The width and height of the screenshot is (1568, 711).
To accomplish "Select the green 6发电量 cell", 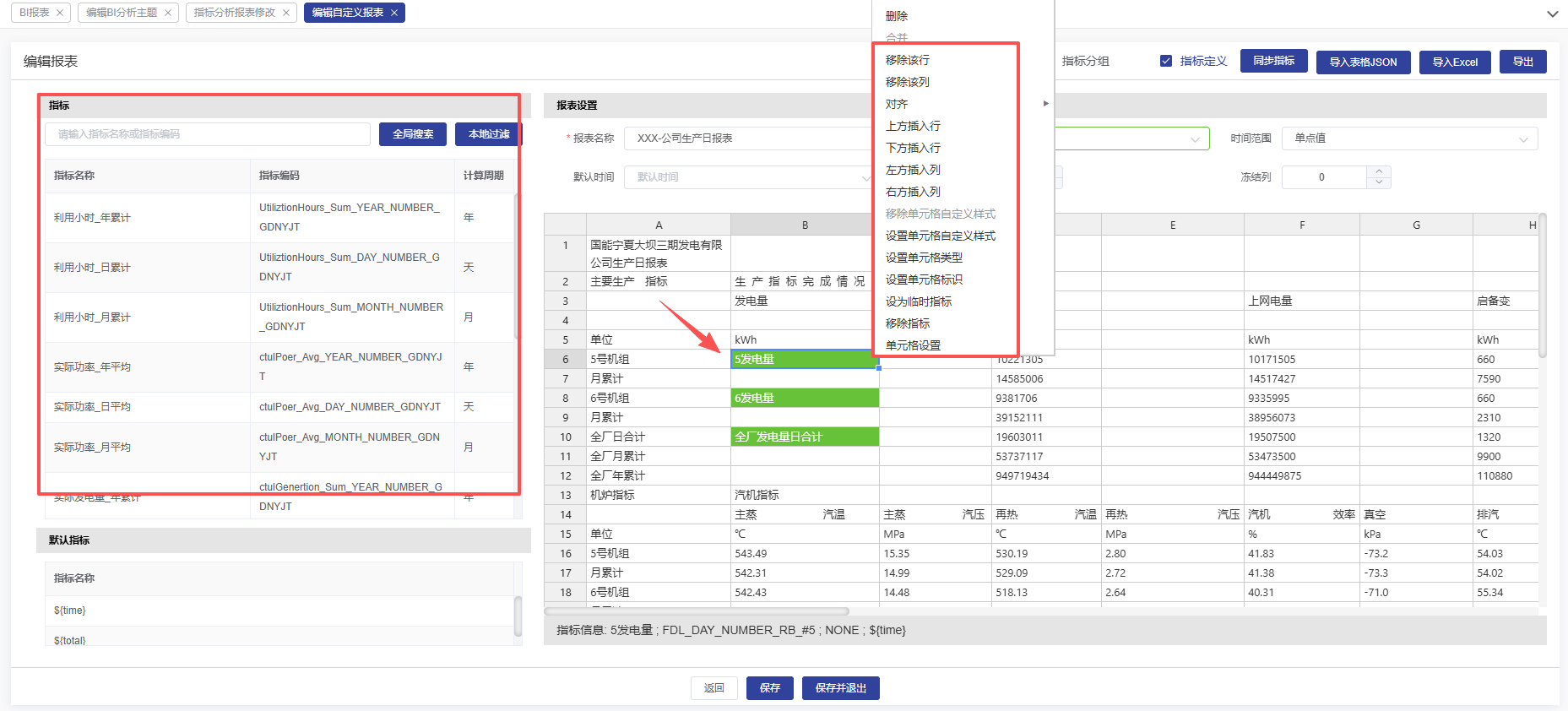I will coord(804,398).
